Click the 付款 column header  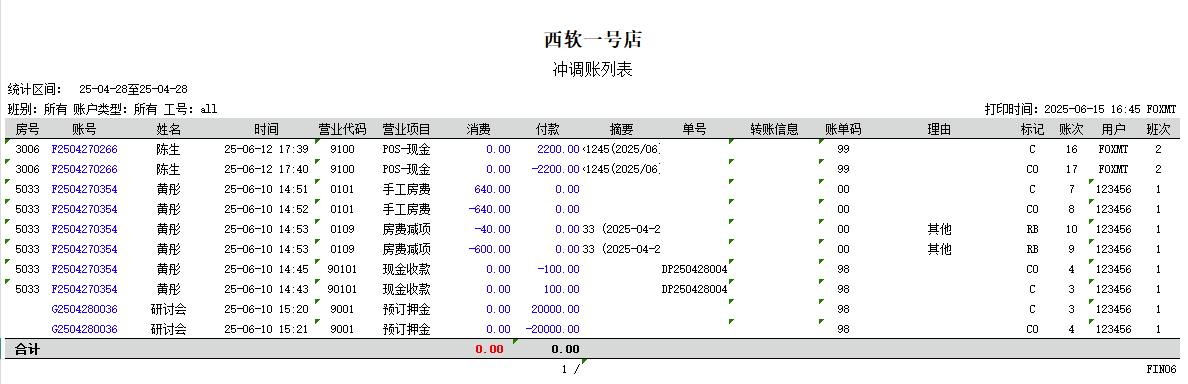pyautogui.click(x=548, y=129)
